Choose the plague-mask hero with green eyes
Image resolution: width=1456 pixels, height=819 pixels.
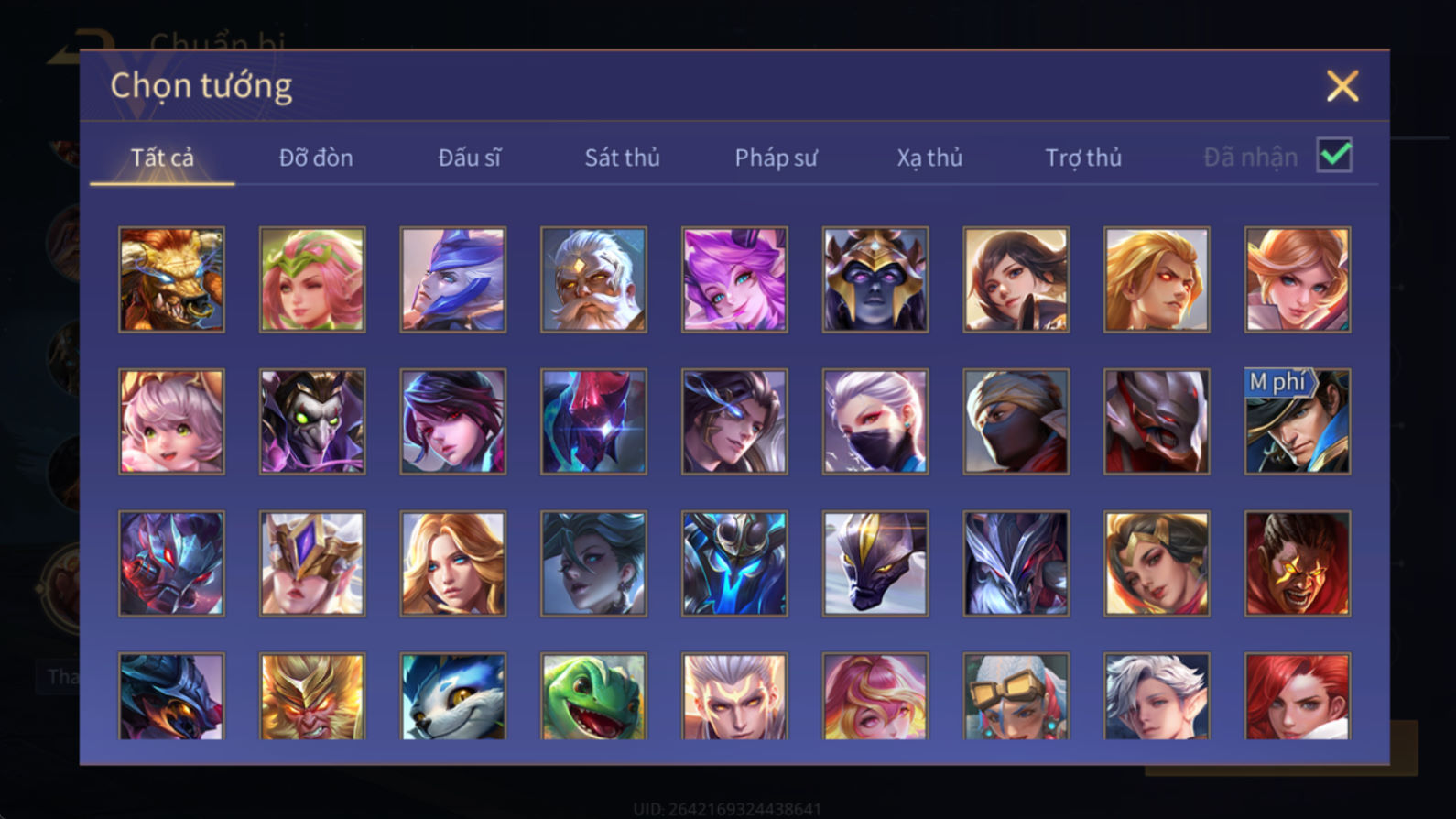(x=312, y=421)
